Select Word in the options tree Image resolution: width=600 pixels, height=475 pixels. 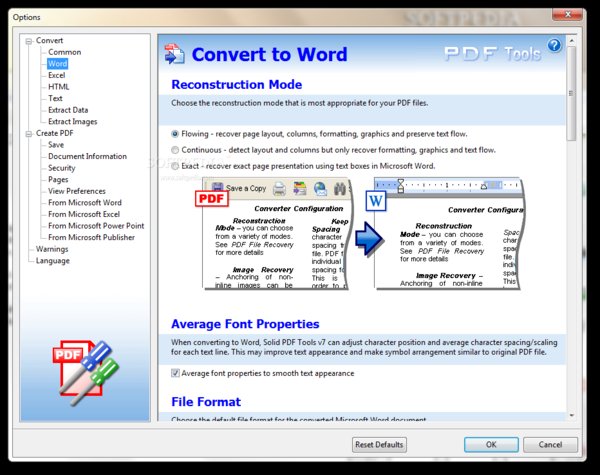pos(58,64)
